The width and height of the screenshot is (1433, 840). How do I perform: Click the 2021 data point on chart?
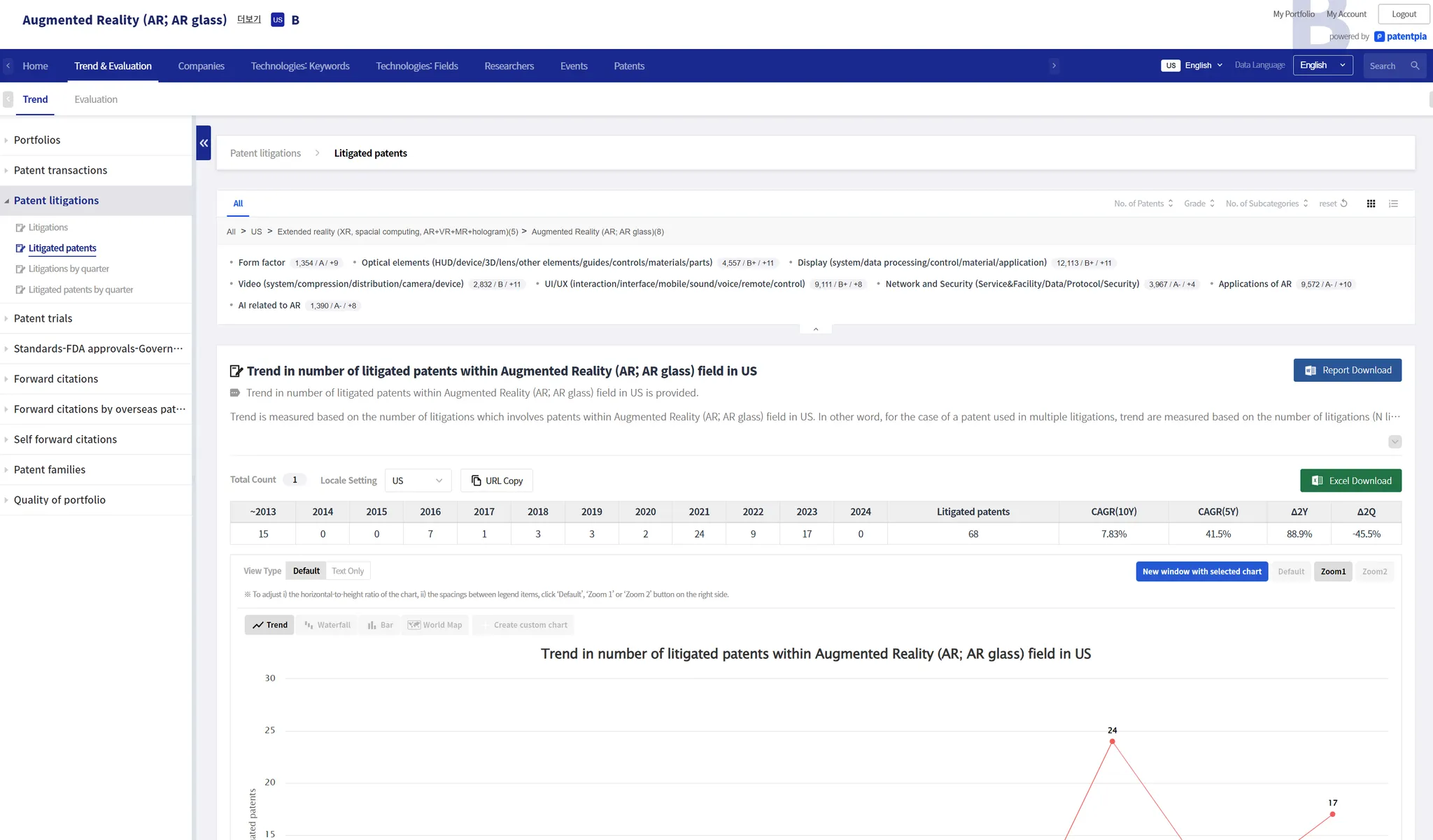coord(1112,741)
